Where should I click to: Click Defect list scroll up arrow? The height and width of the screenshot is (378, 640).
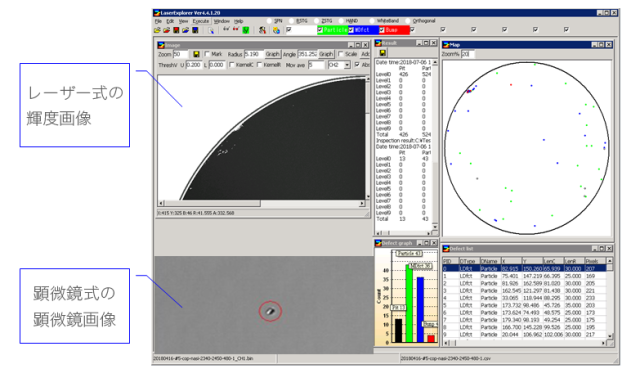point(610,260)
